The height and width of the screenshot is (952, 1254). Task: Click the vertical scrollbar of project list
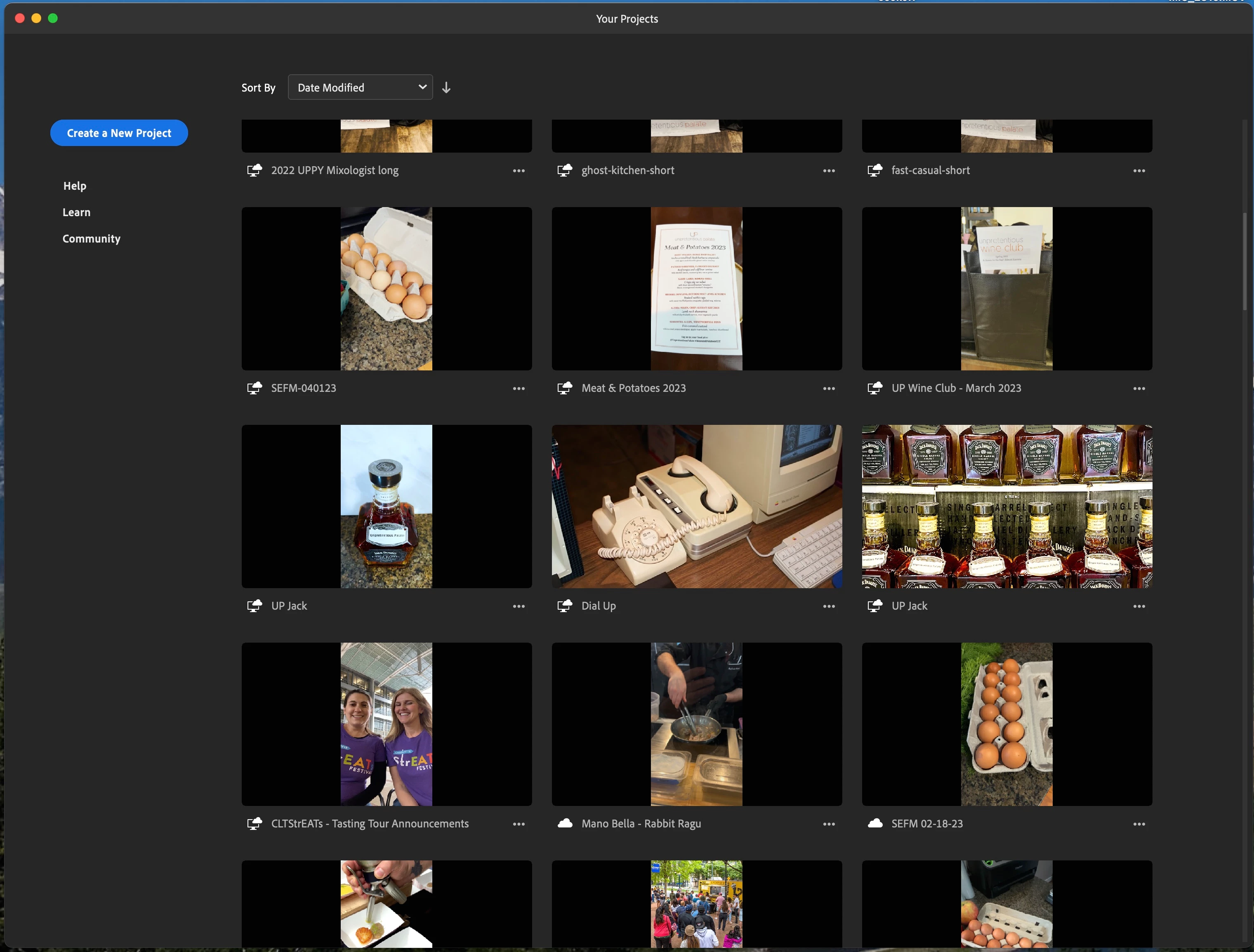pyautogui.click(x=1245, y=261)
